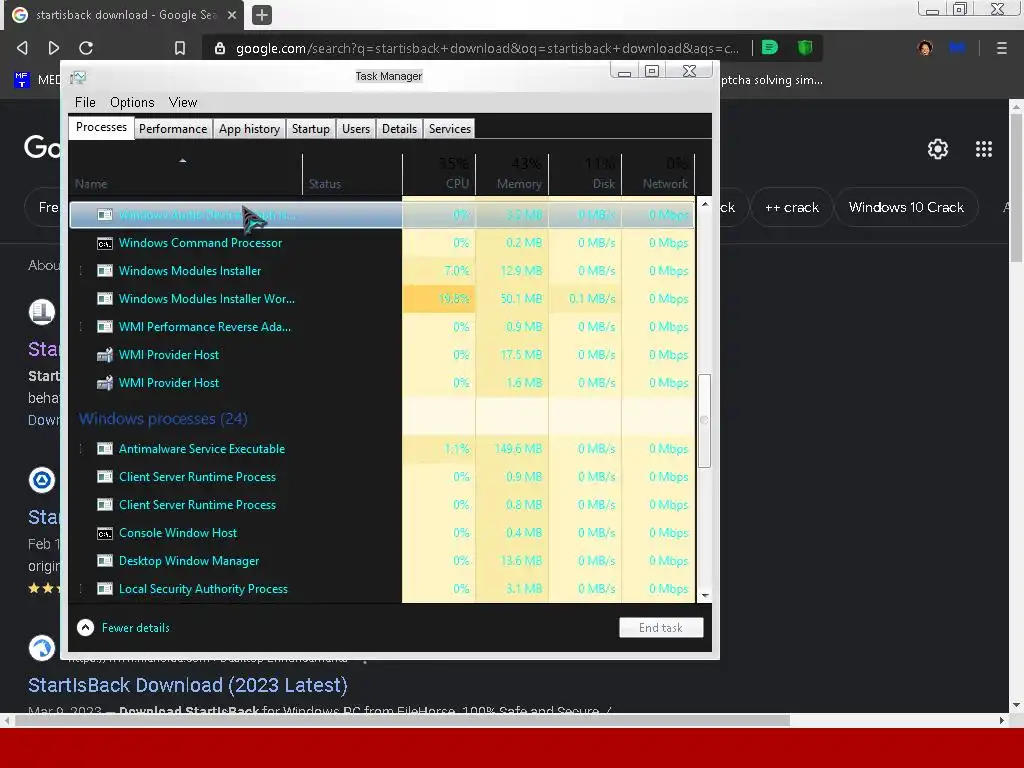Click the browser back arrow icon

click(22, 48)
